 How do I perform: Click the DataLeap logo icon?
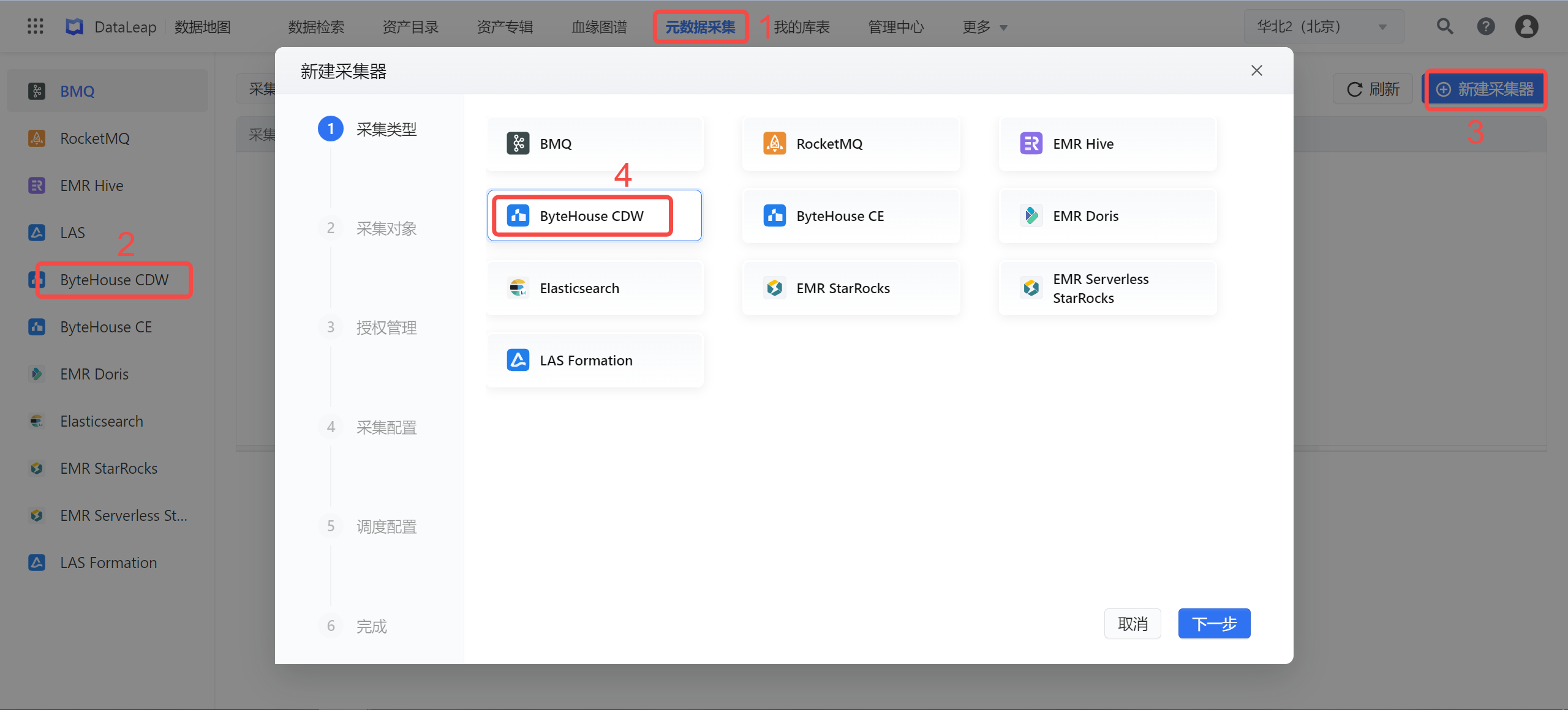(75, 26)
